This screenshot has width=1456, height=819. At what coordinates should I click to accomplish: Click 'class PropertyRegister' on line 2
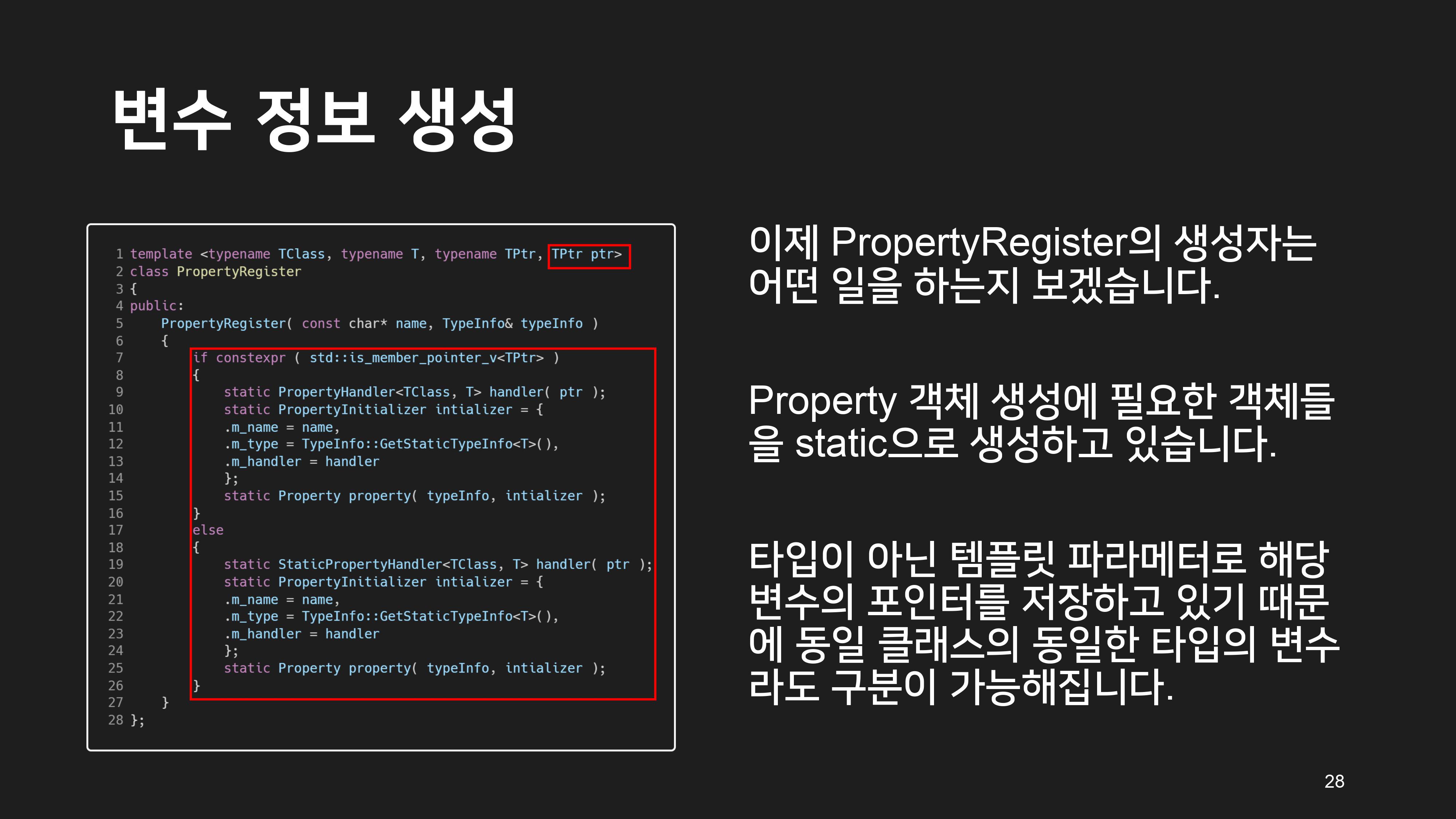coord(216,272)
